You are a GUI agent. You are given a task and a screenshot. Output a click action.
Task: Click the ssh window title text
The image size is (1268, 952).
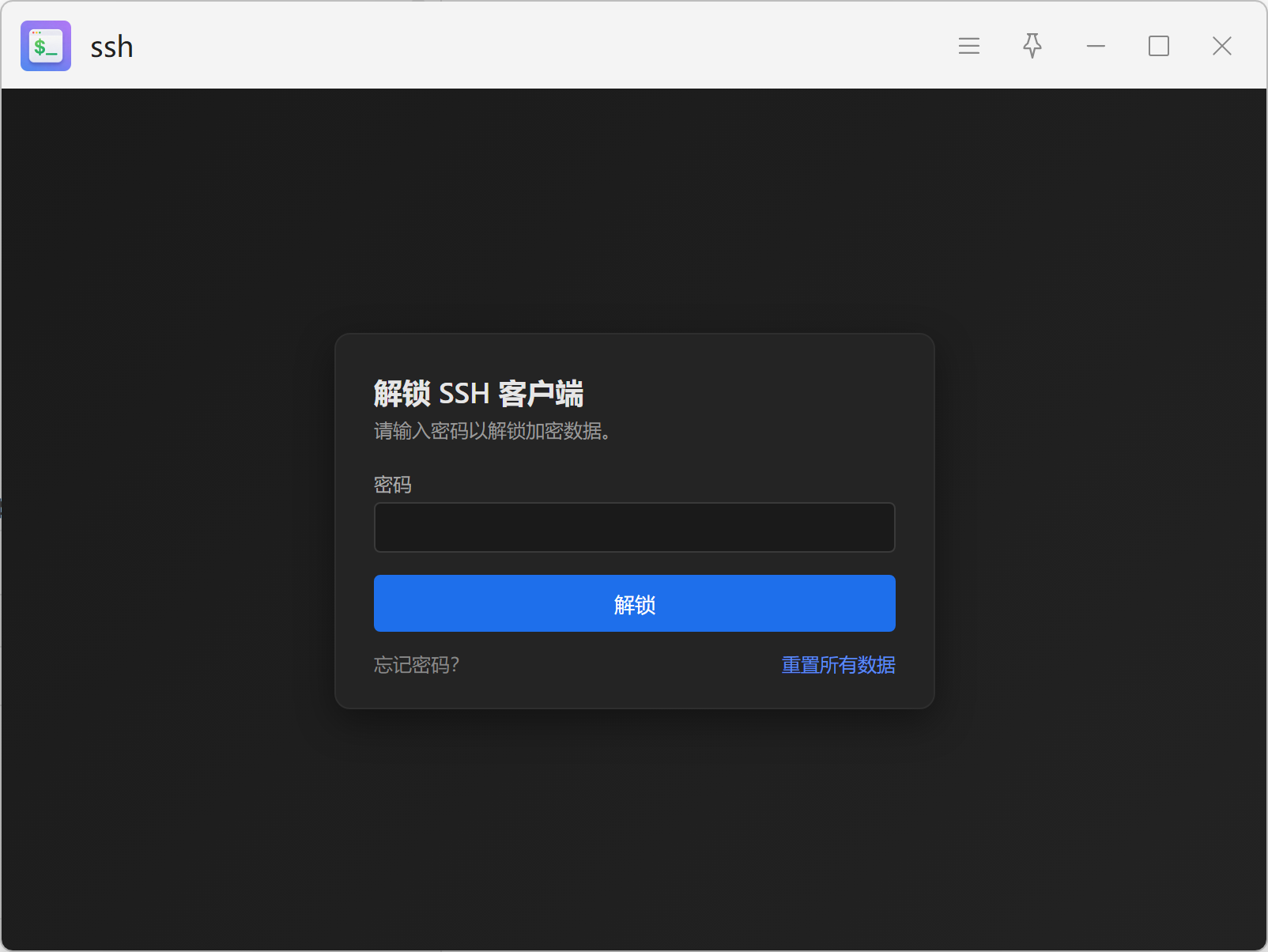pos(111,47)
